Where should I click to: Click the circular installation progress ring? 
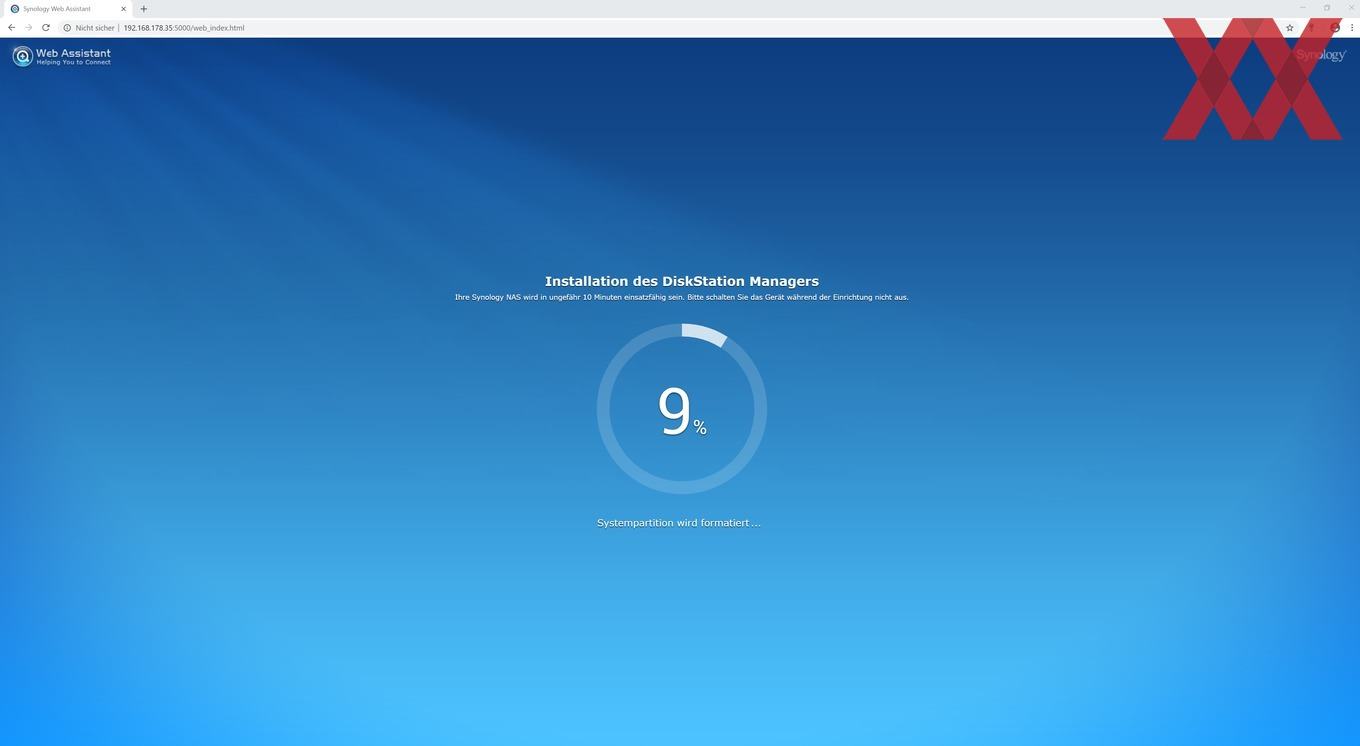[x=682, y=408]
